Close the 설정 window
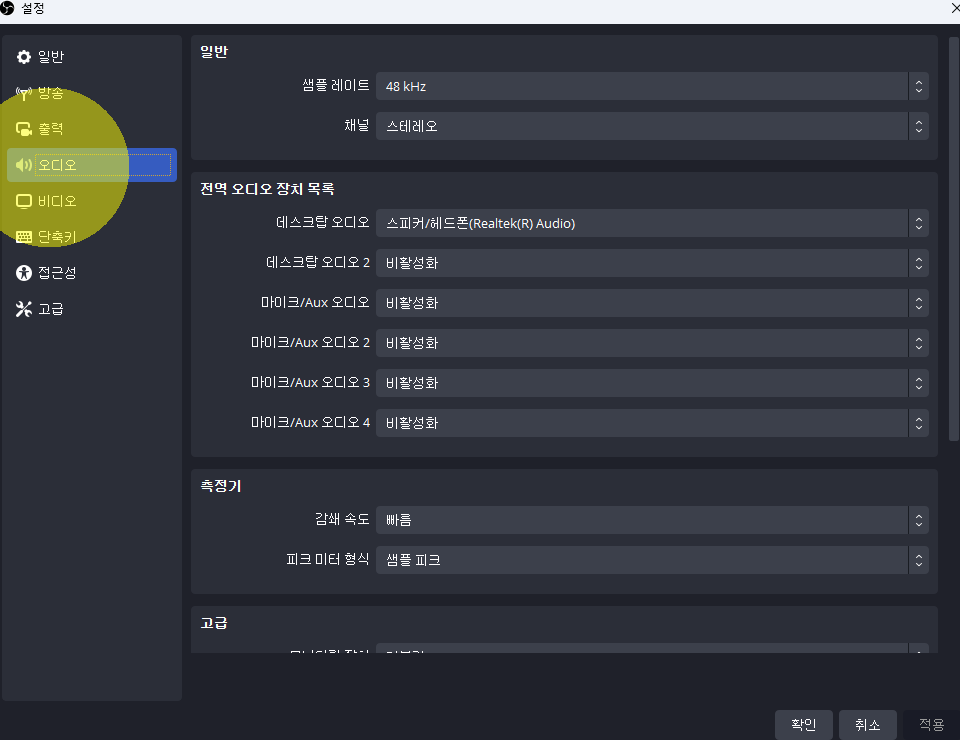 (954, 9)
